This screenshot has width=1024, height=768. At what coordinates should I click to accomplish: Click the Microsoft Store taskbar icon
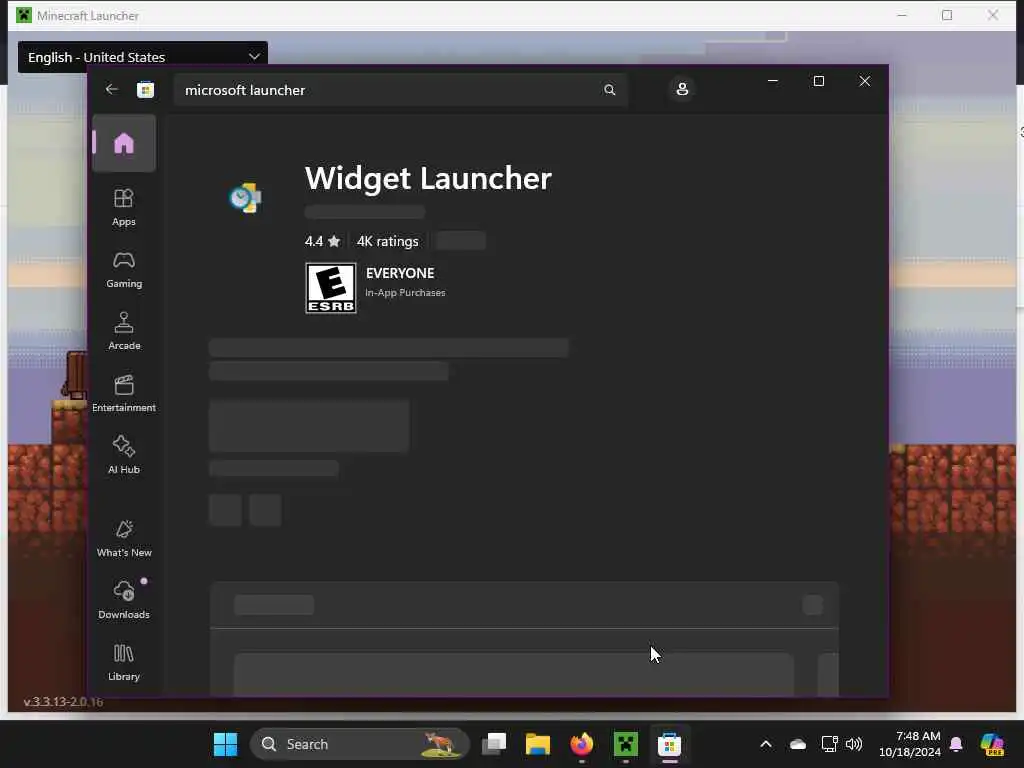tap(669, 744)
